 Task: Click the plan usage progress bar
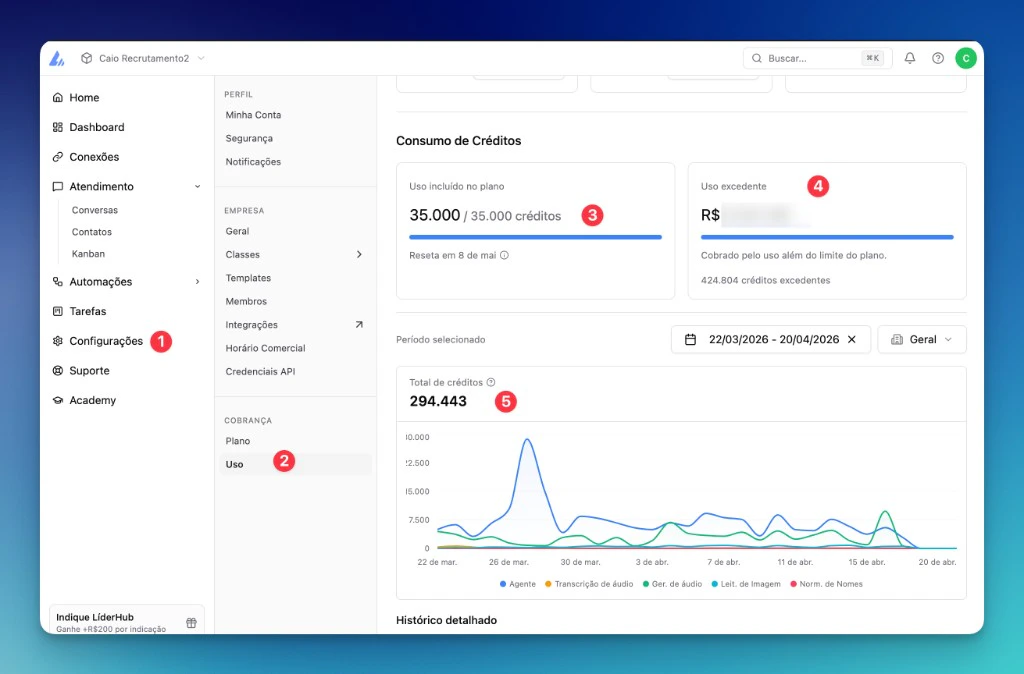pos(536,237)
